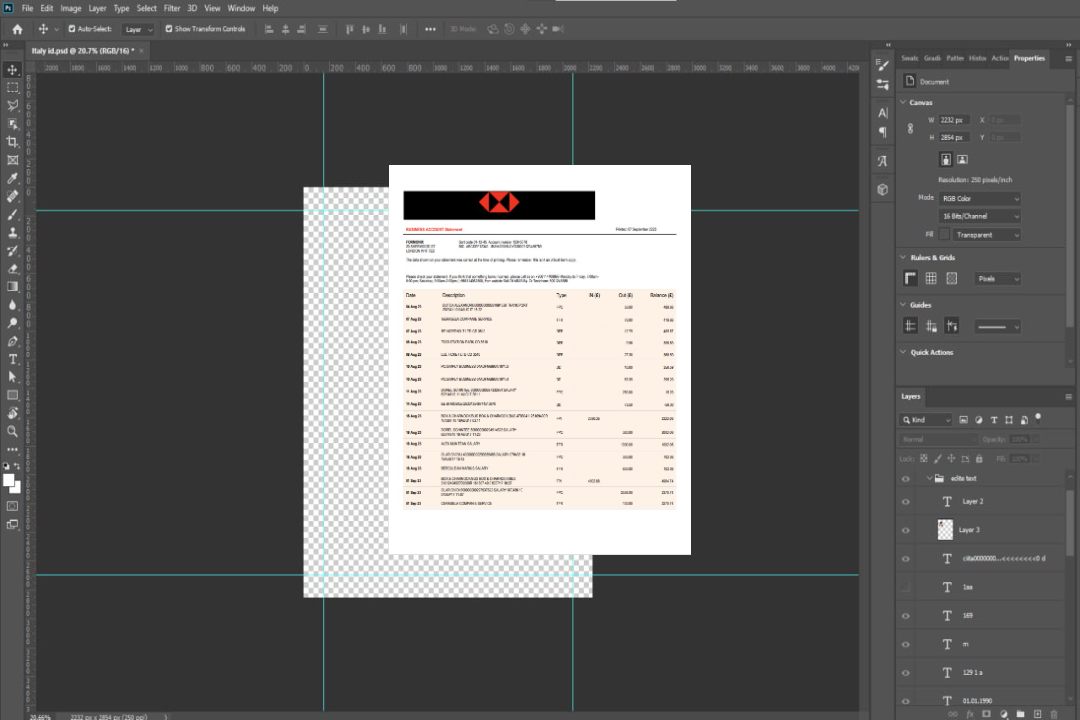
Task: Collapse the Rulers & Grids section
Action: 903,257
